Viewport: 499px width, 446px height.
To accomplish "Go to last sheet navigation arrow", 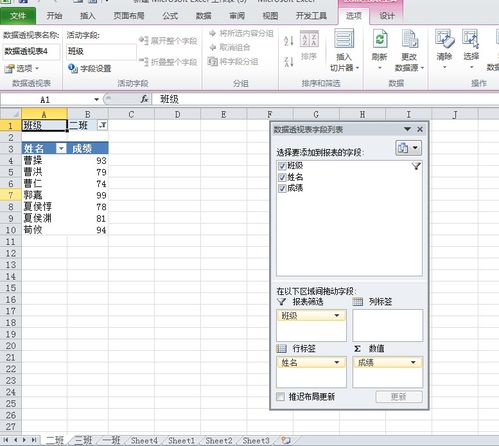I will coord(34,440).
